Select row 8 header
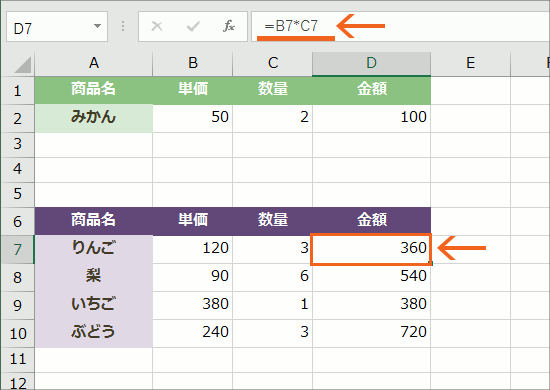Viewport: 550px width, 390px height. pyautogui.click(x=18, y=277)
